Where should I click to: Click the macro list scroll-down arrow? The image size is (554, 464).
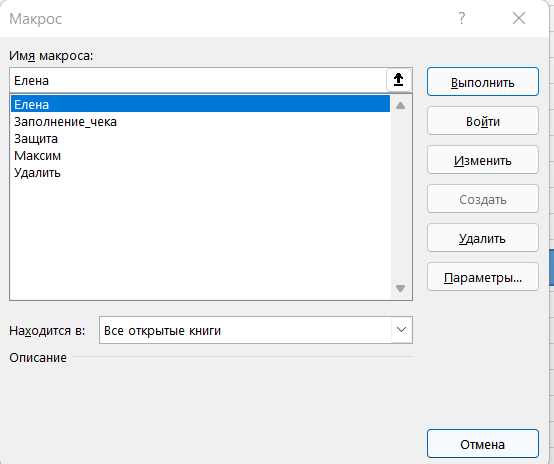pyautogui.click(x=400, y=288)
